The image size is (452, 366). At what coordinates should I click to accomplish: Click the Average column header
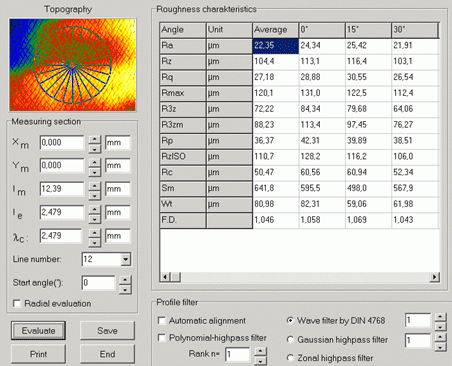(275, 30)
